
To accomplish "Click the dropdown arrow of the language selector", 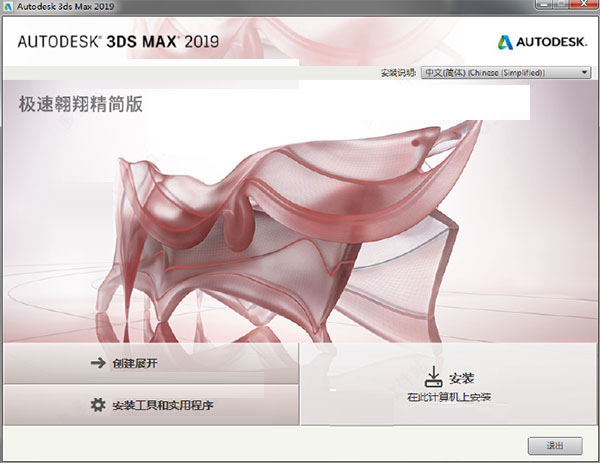I will [584, 72].
